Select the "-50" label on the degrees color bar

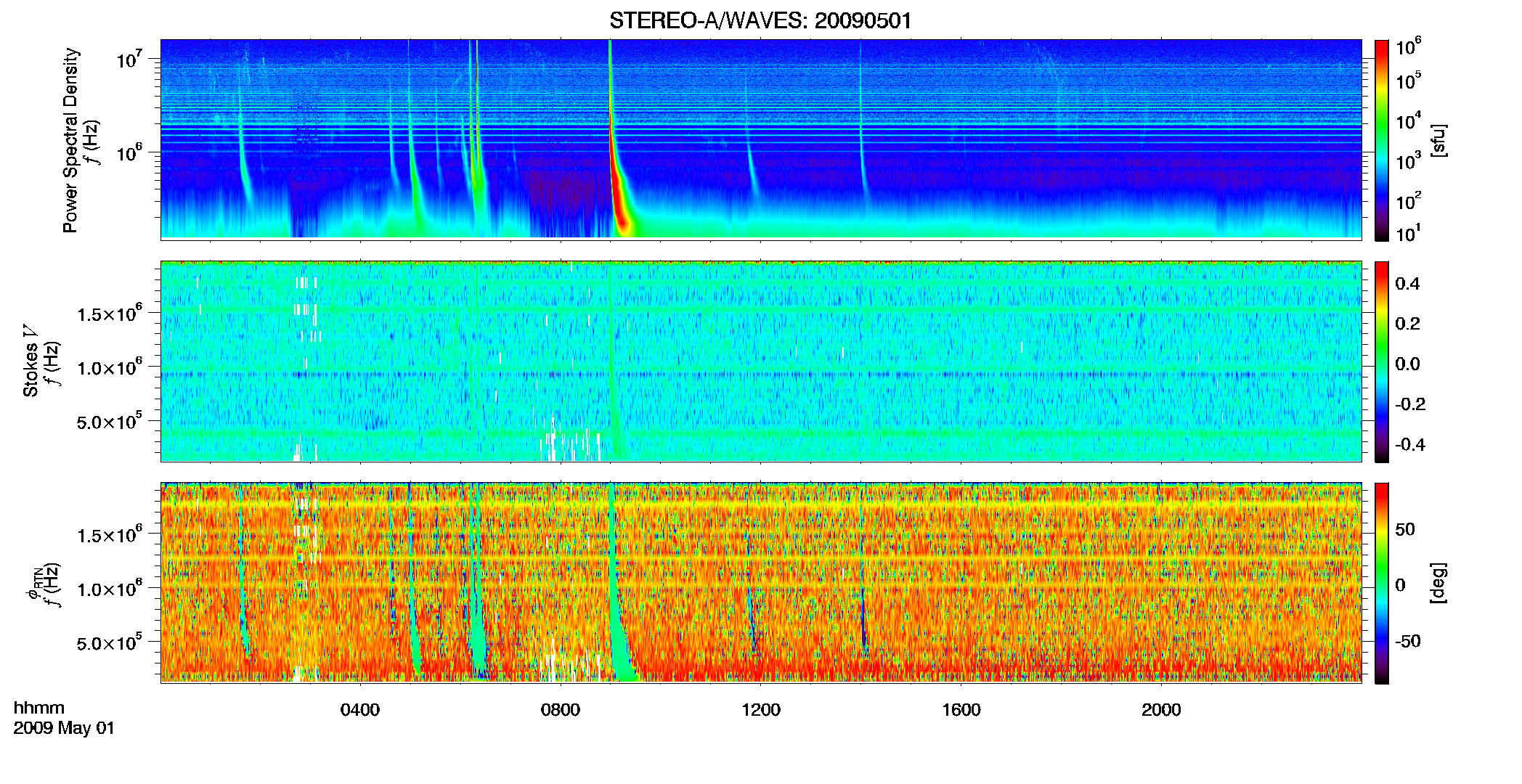[x=1408, y=641]
